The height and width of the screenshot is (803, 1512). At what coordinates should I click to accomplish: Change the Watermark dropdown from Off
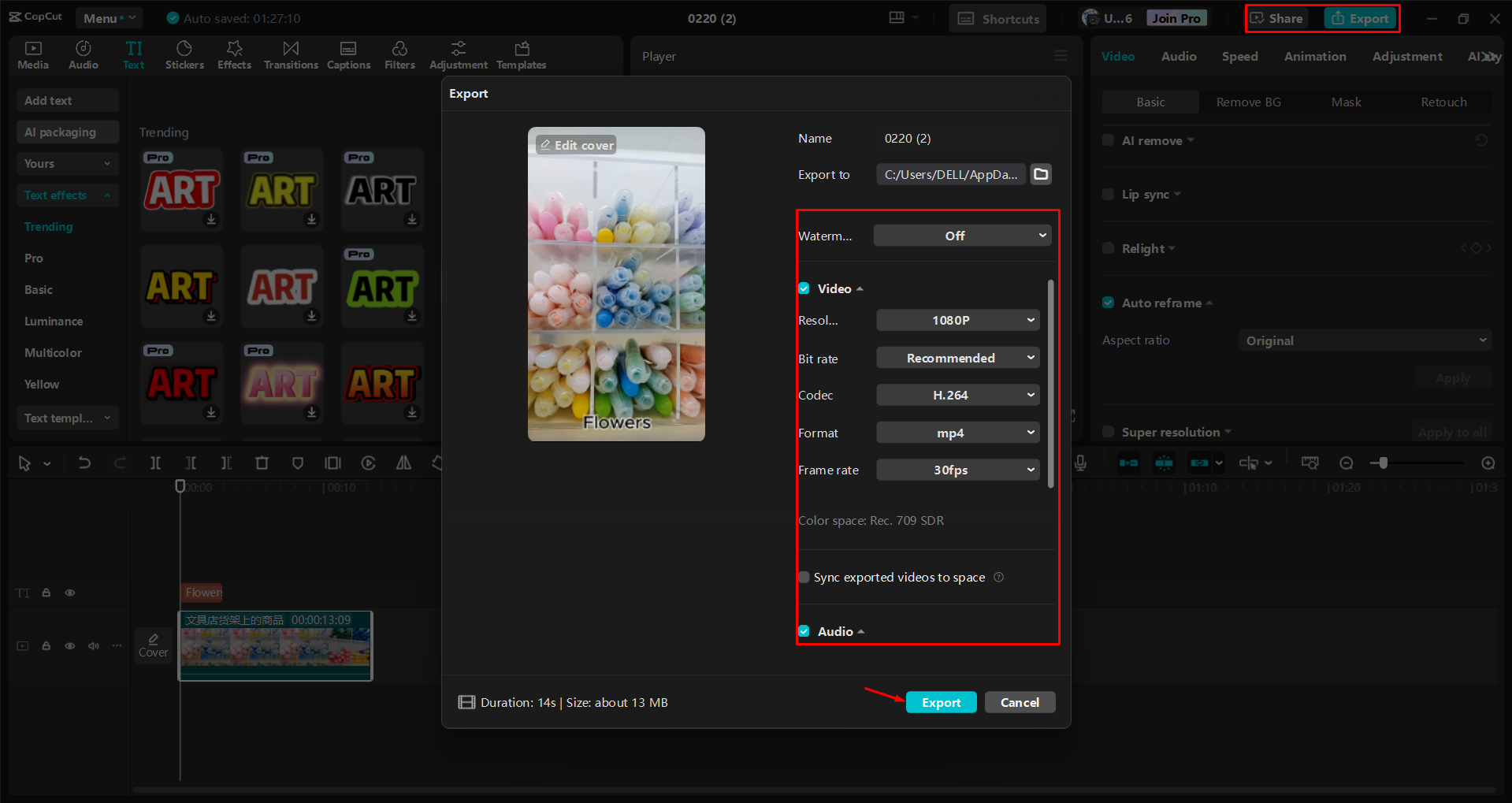click(961, 235)
